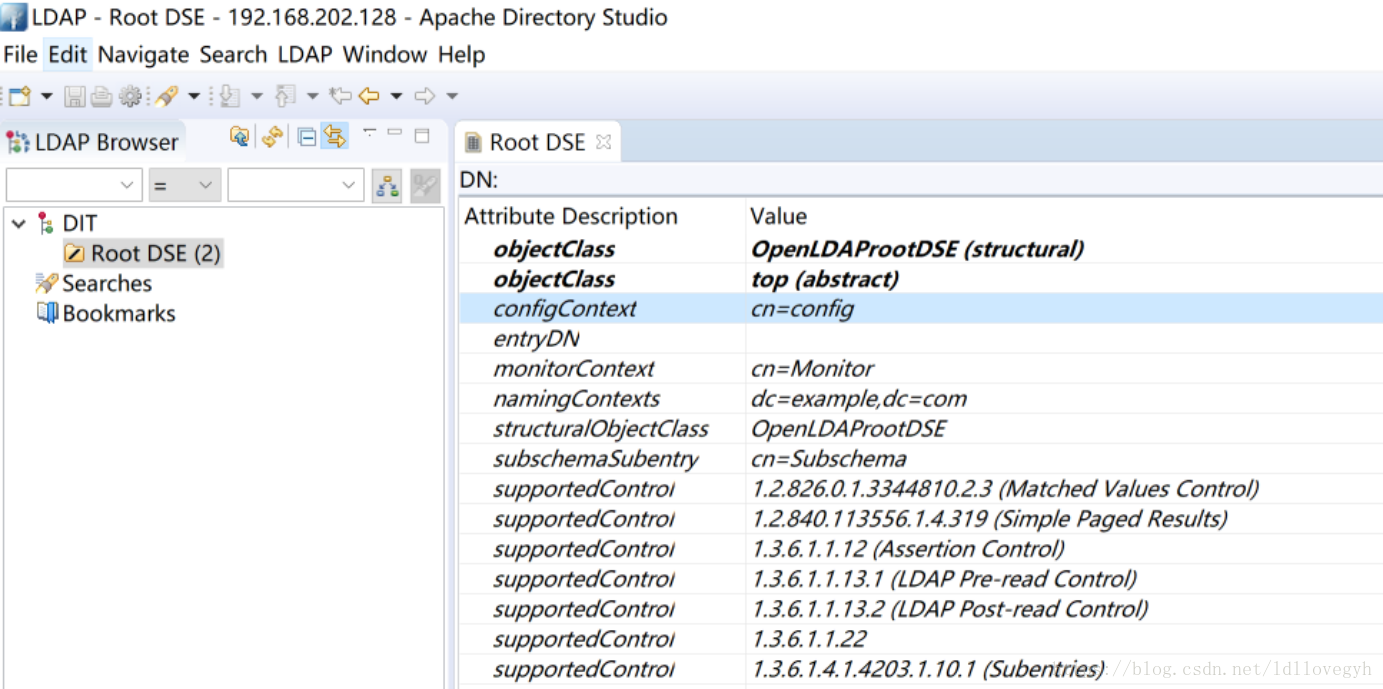
Task: Select the configContext attribute row
Action: 921,309
